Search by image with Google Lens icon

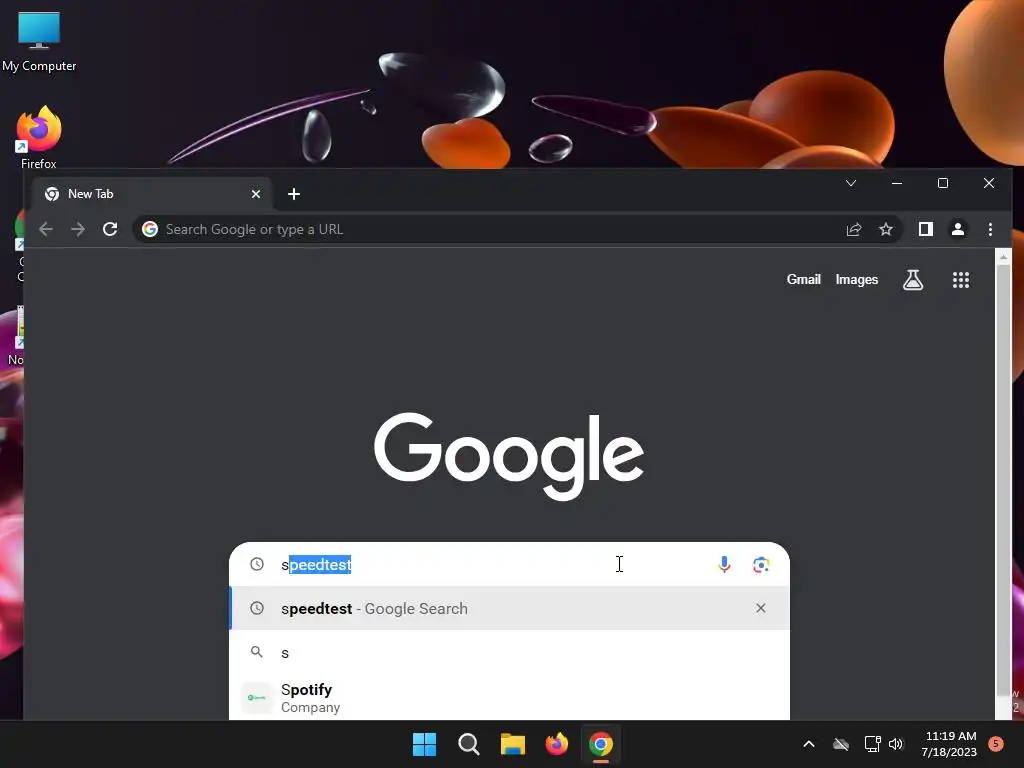coord(761,564)
